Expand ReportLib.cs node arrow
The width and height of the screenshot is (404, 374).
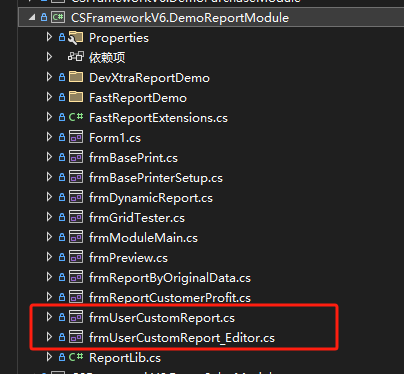[x=49, y=357]
